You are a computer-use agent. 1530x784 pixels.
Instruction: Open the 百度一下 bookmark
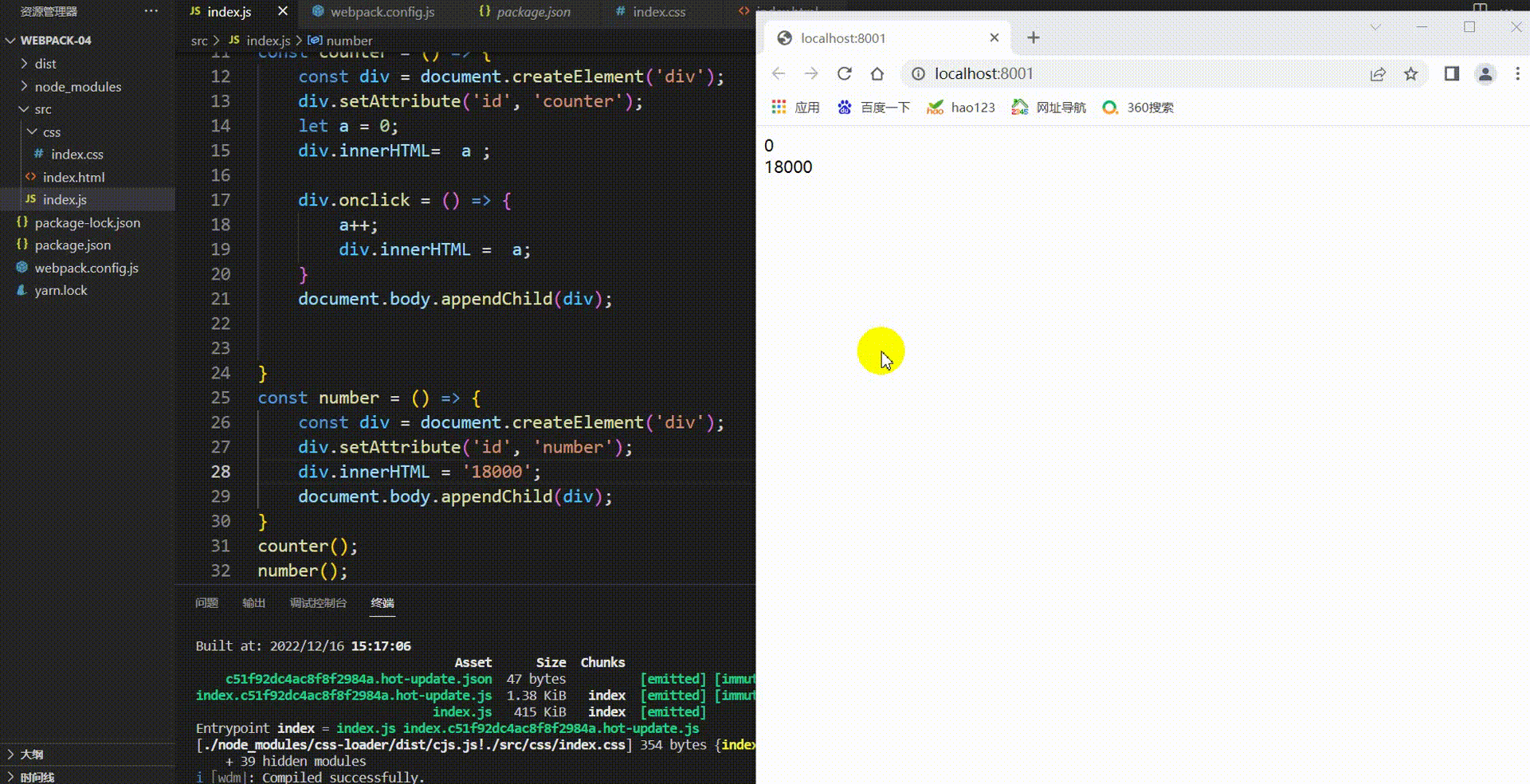tap(873, 108)
